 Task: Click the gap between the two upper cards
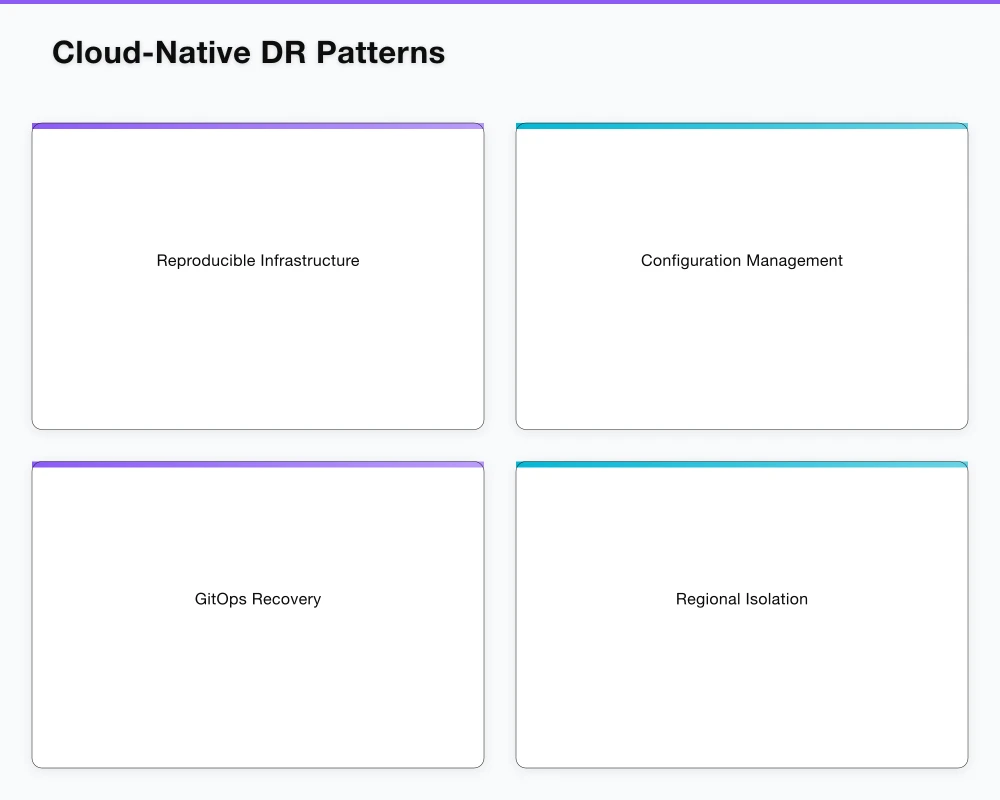tap(500, 275)
